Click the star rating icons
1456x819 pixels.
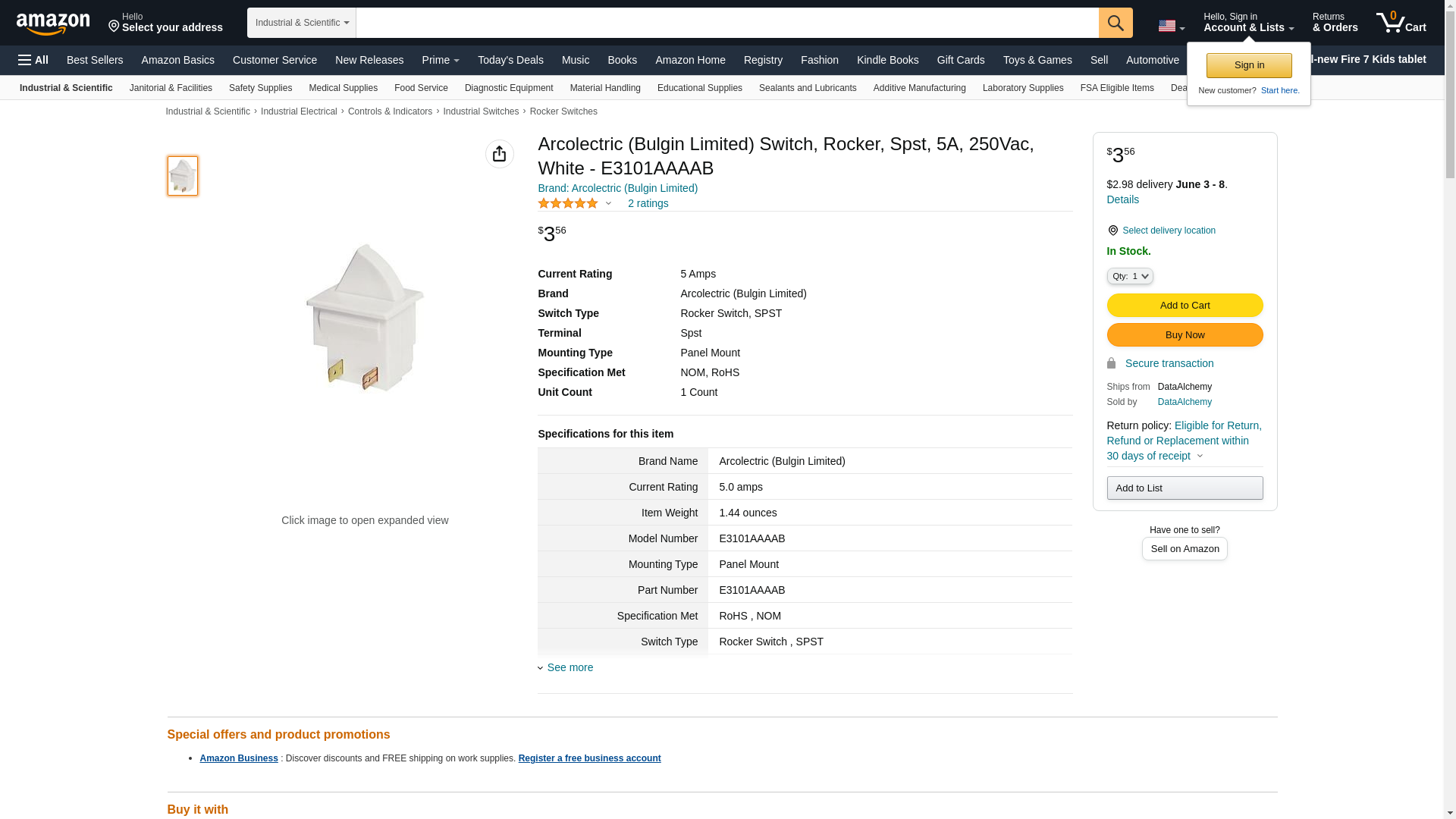(x=568, y=203)
